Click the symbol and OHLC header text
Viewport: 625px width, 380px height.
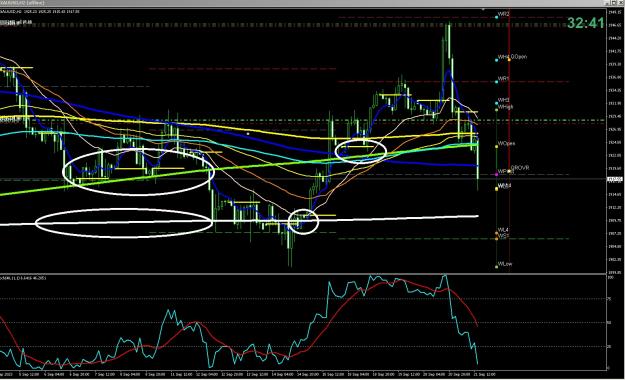[x=40, y=12]
